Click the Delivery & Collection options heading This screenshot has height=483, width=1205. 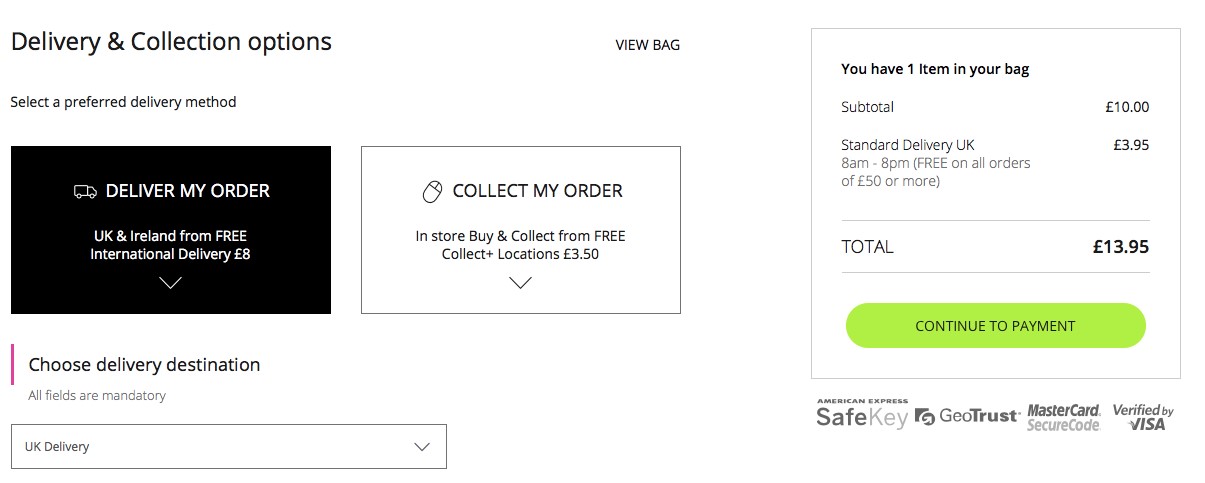pos(171,42)
